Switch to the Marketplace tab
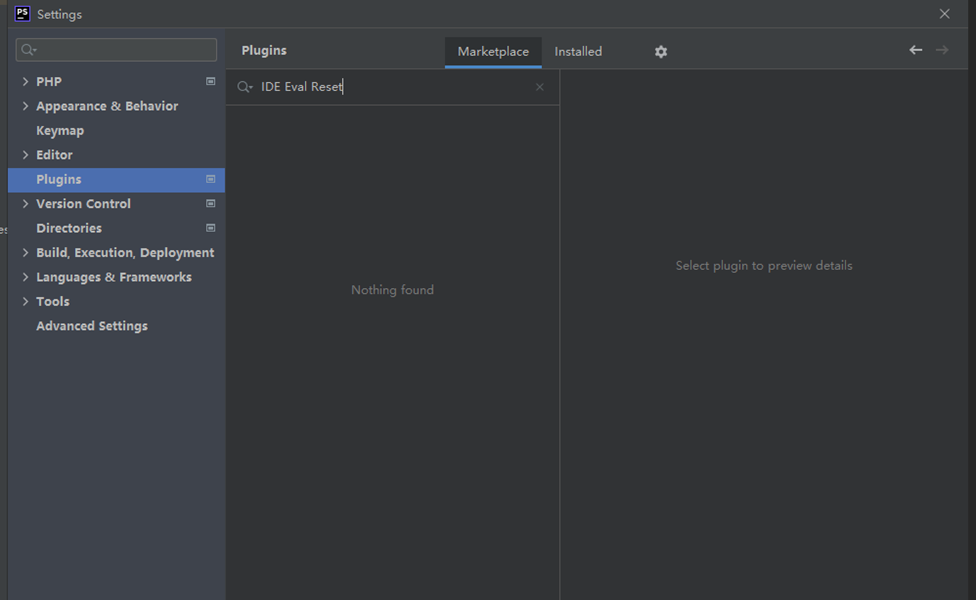The image size is (976, 600). [493, 52]
